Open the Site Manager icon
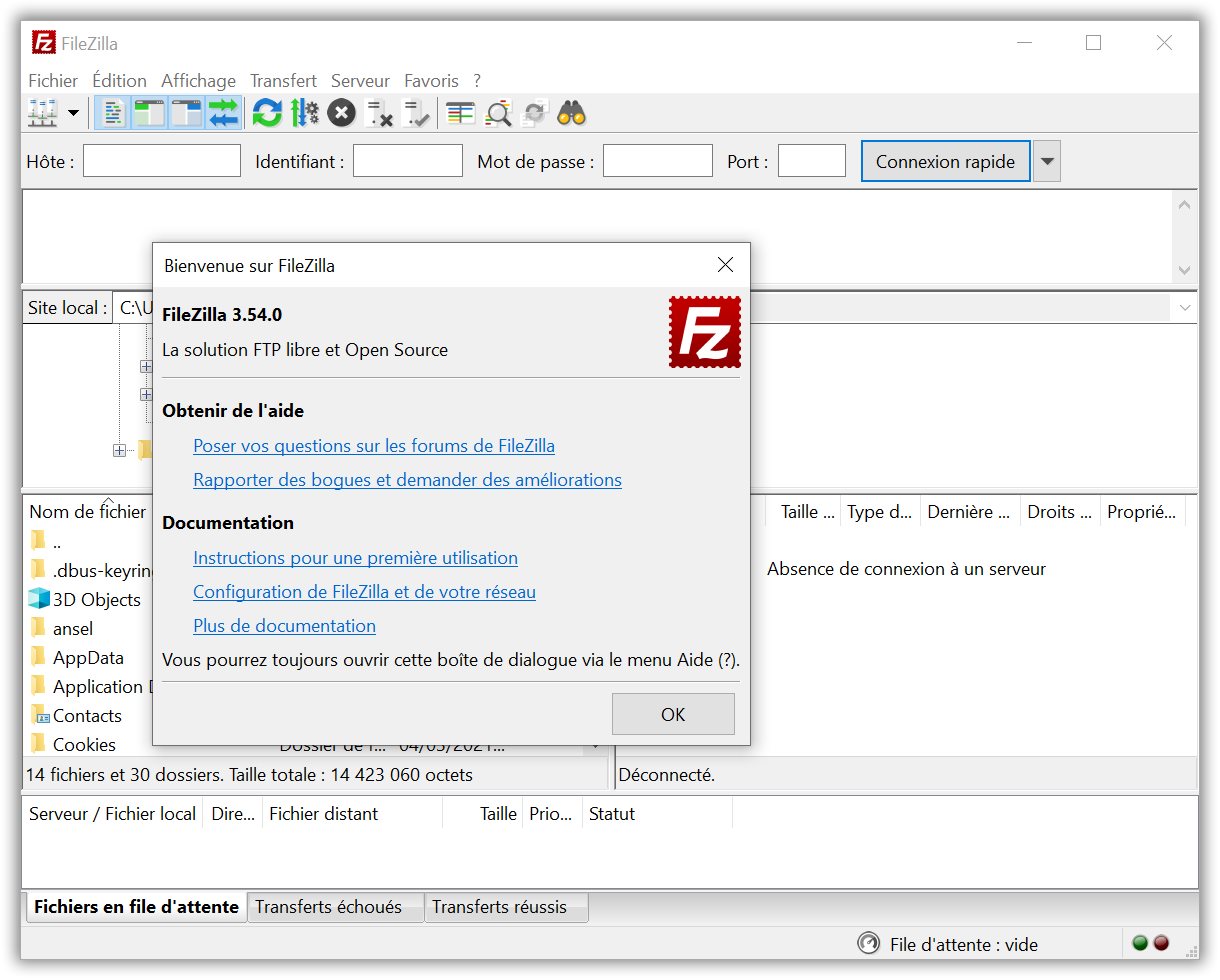 43,113
